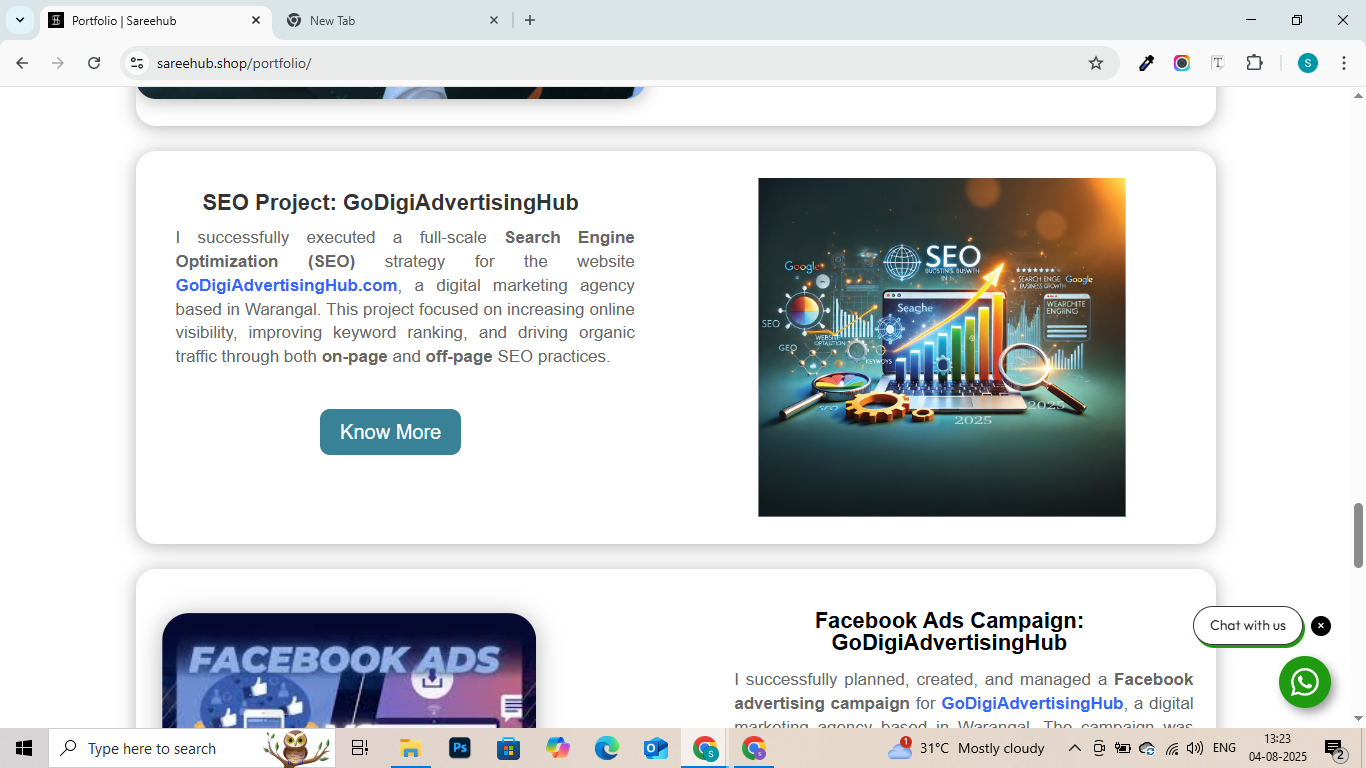Click the bookmark star icon
The image size is (1366, 768).
(1096, 63)
